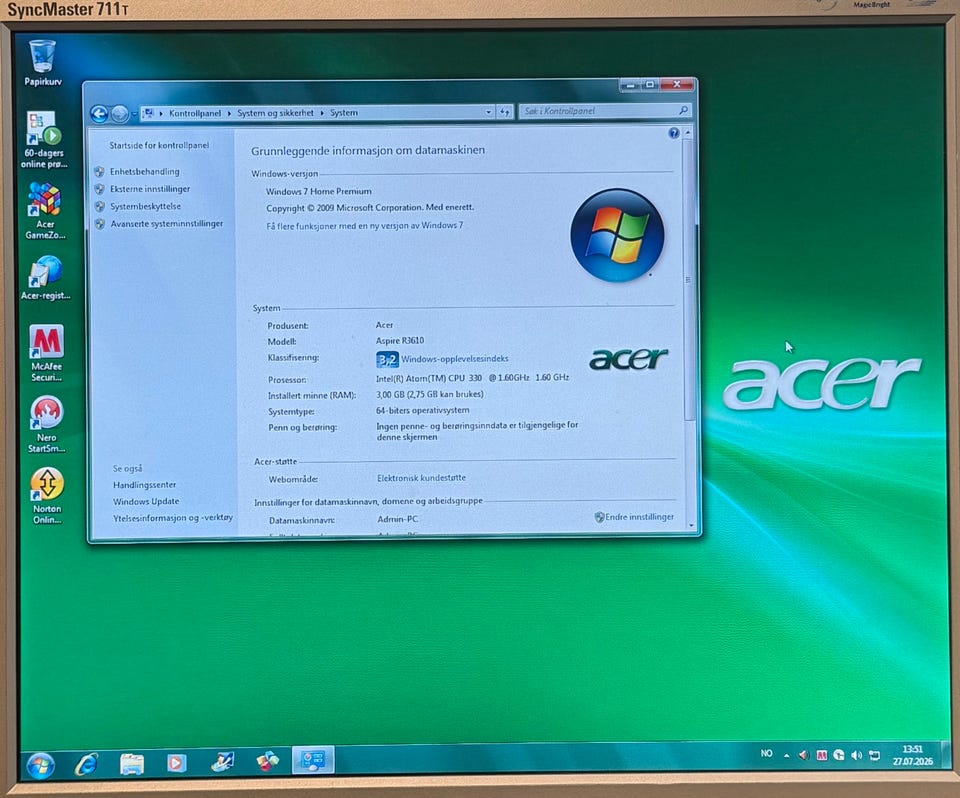
Task: Click the 3,2 Windows score badge
Action: 387,359
